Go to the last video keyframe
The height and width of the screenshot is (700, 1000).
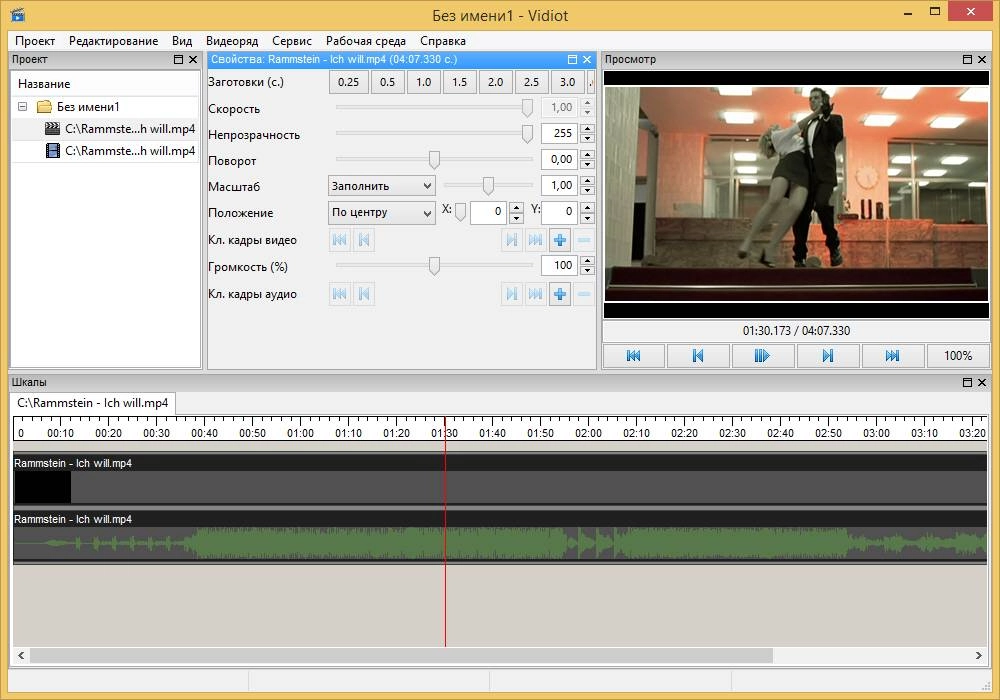[x=536, y=240]
